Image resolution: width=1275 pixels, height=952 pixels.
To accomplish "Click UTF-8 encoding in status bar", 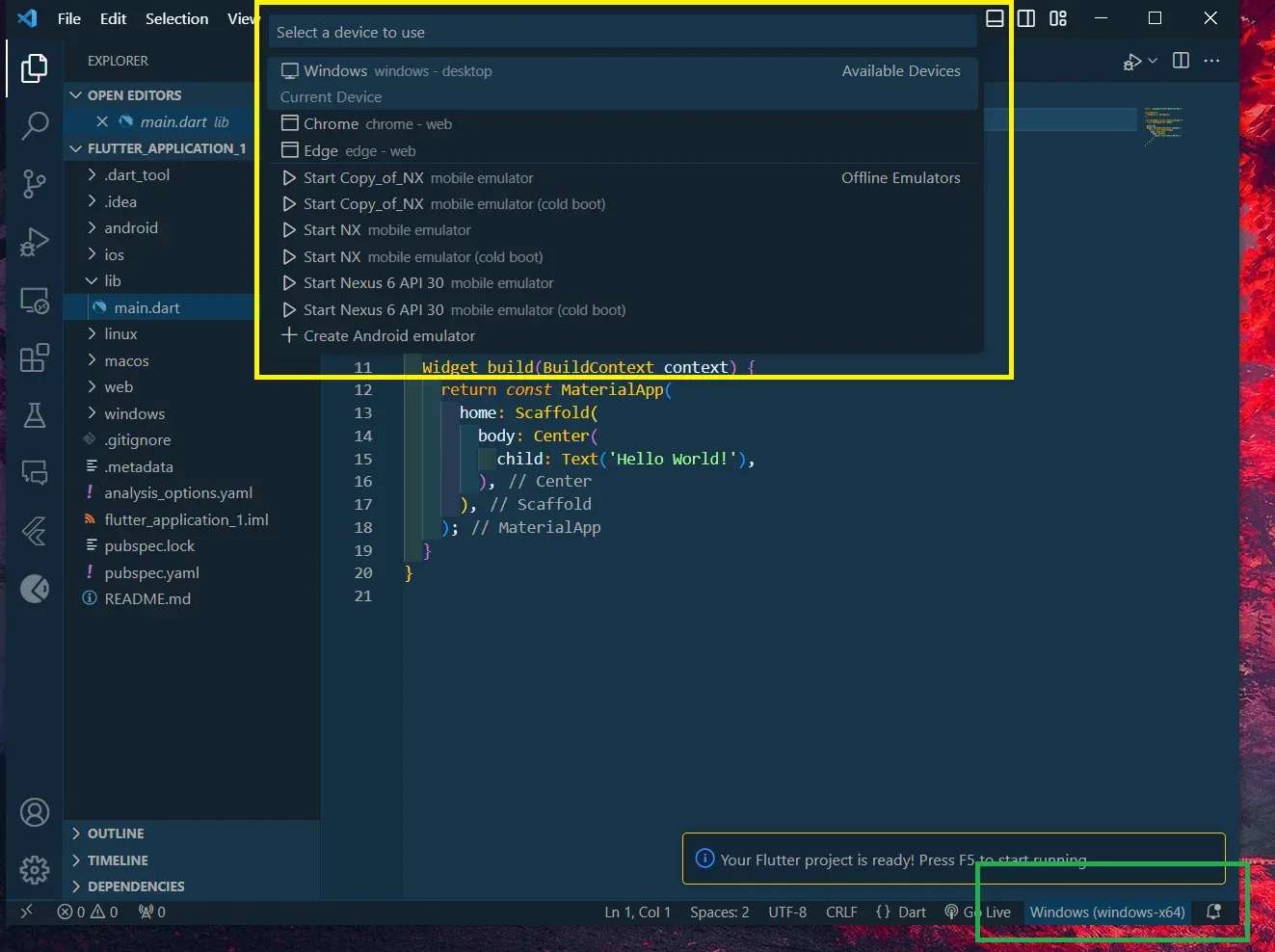I will coord(787,912).
